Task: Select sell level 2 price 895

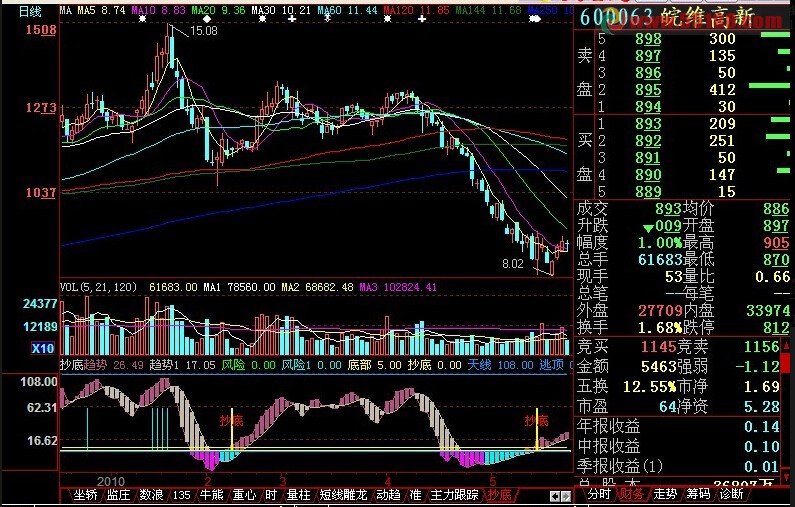Action: tap(648, 90)
